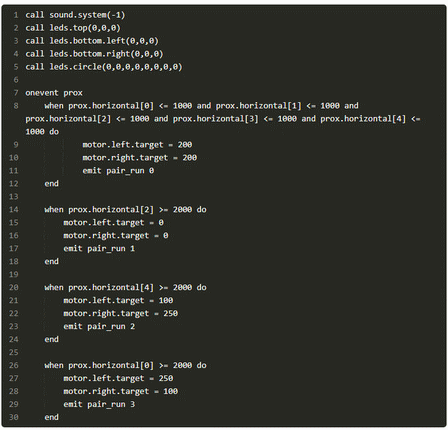Click the 'emit pair_run 3' statement
The height and width of the screenshot is (430, 448).
(x=99, y=405)
